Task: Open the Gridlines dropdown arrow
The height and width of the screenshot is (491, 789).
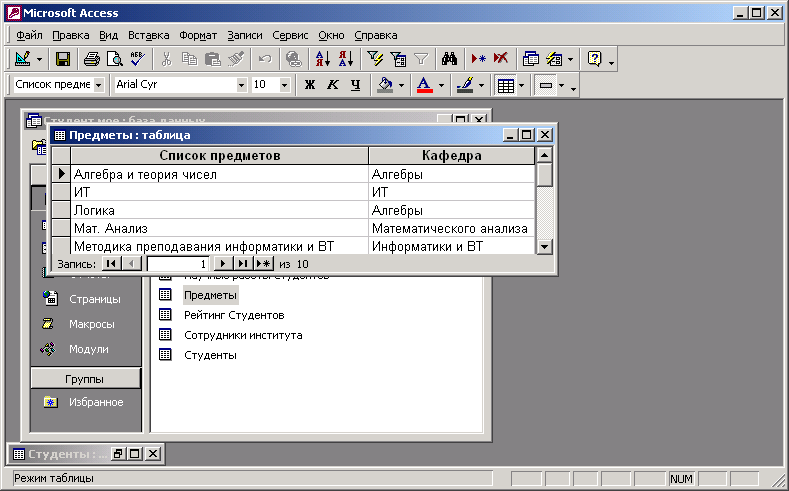Action: 521,86
